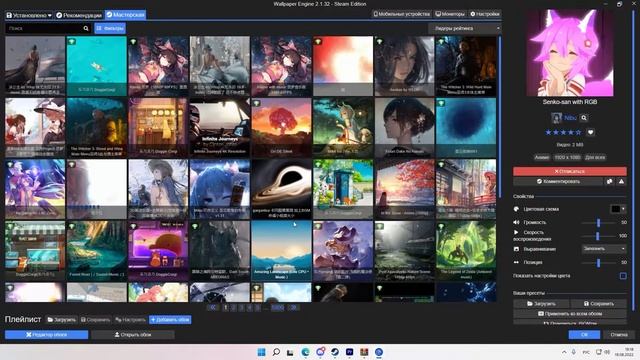The image size is (640, 360).
Task: Open Редактор обоев
Action: coord(47,335)
